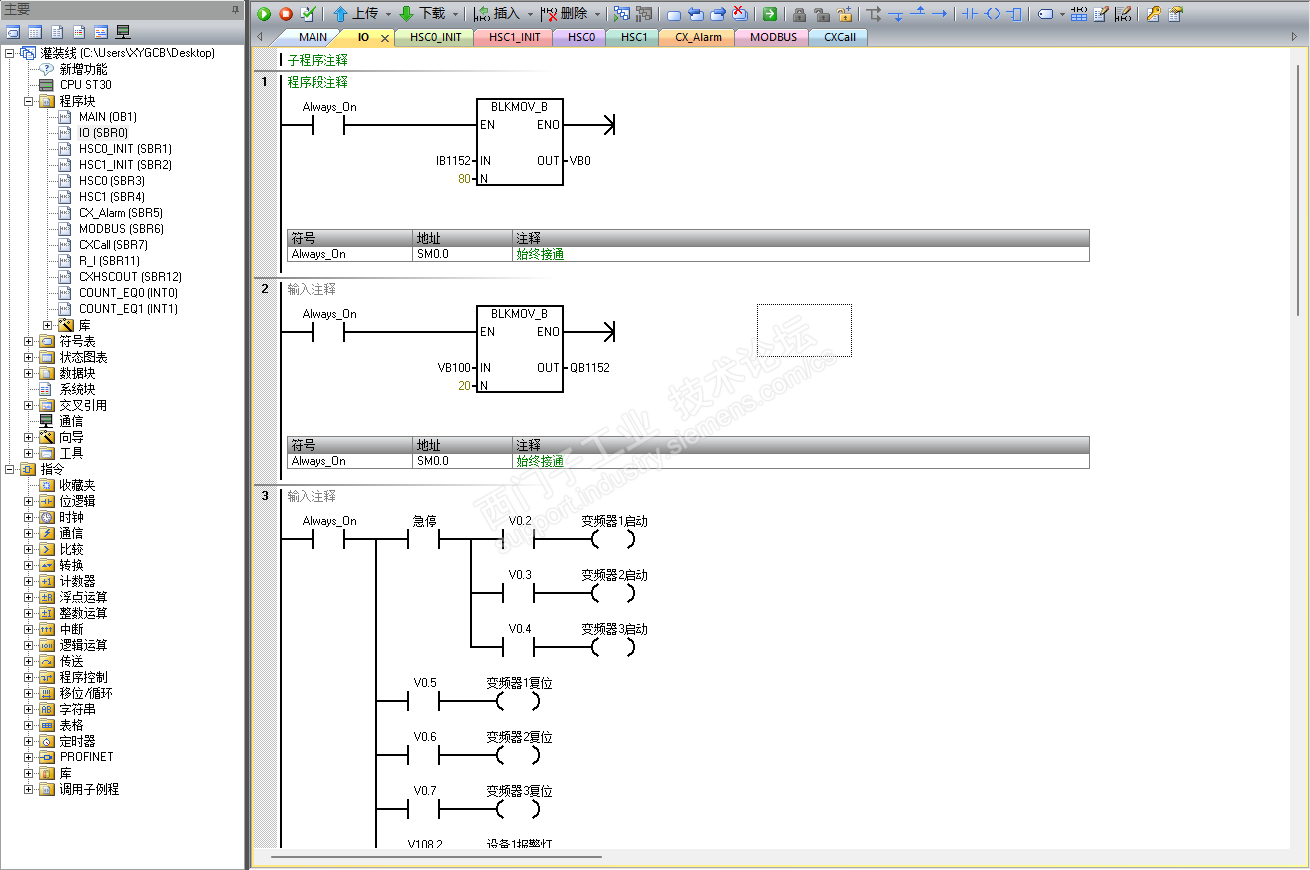Click the Compile icon in toolbar
The height and width of the screenshot is (870, 1310).
pos(308,14)
